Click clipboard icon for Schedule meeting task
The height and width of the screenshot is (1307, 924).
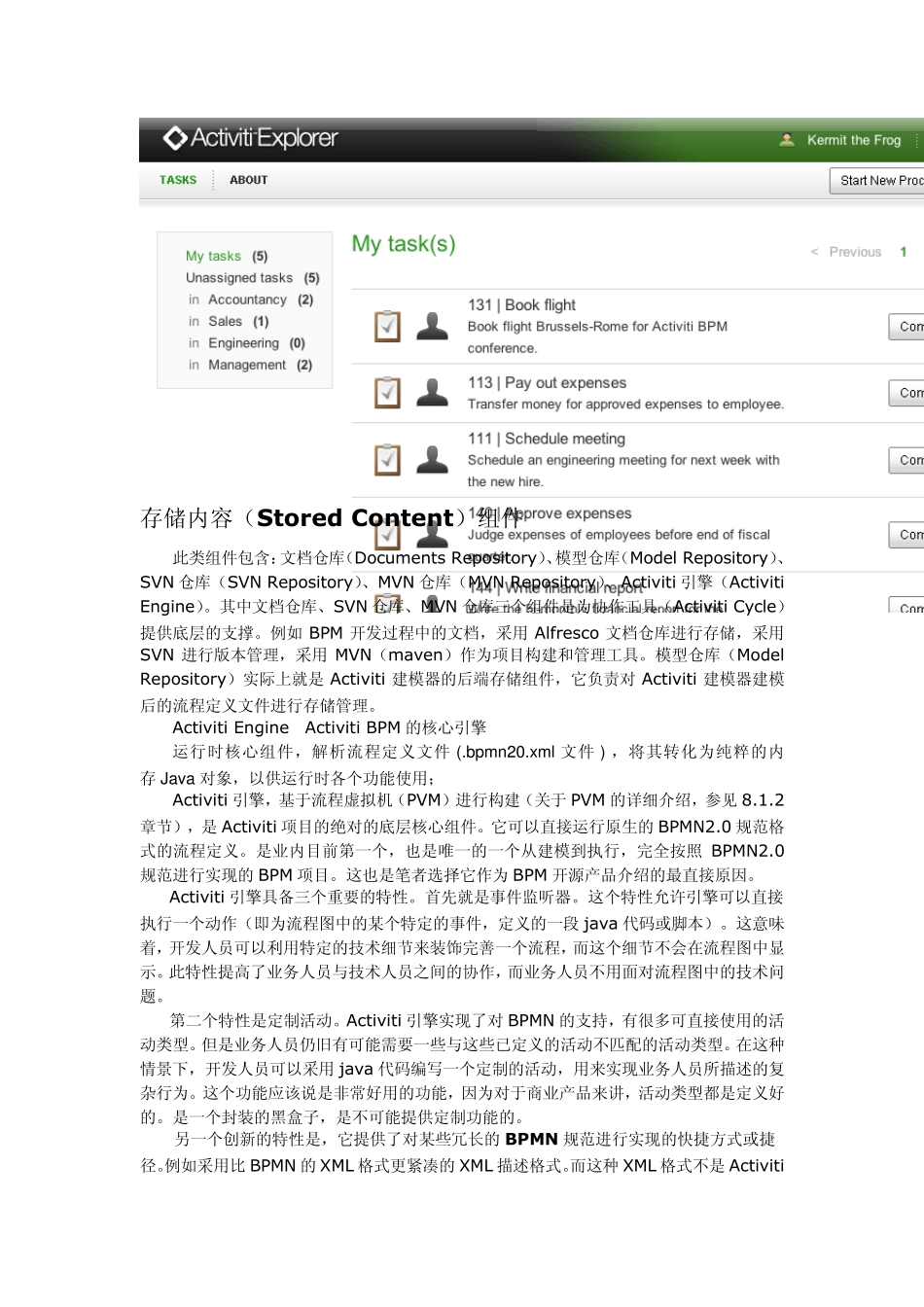coord(388,459)
